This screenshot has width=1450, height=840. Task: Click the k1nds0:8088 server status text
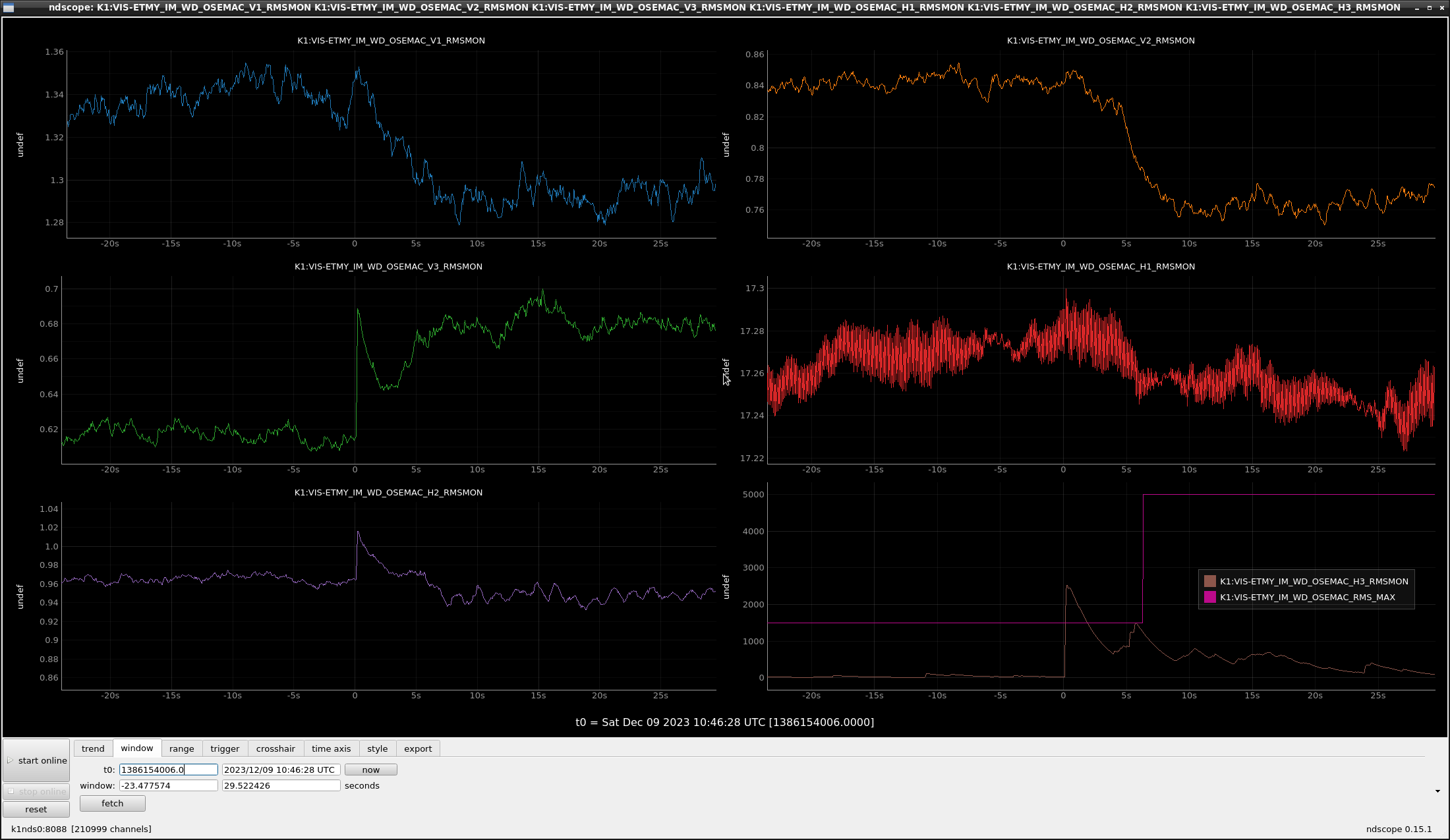tap(81, 829)
